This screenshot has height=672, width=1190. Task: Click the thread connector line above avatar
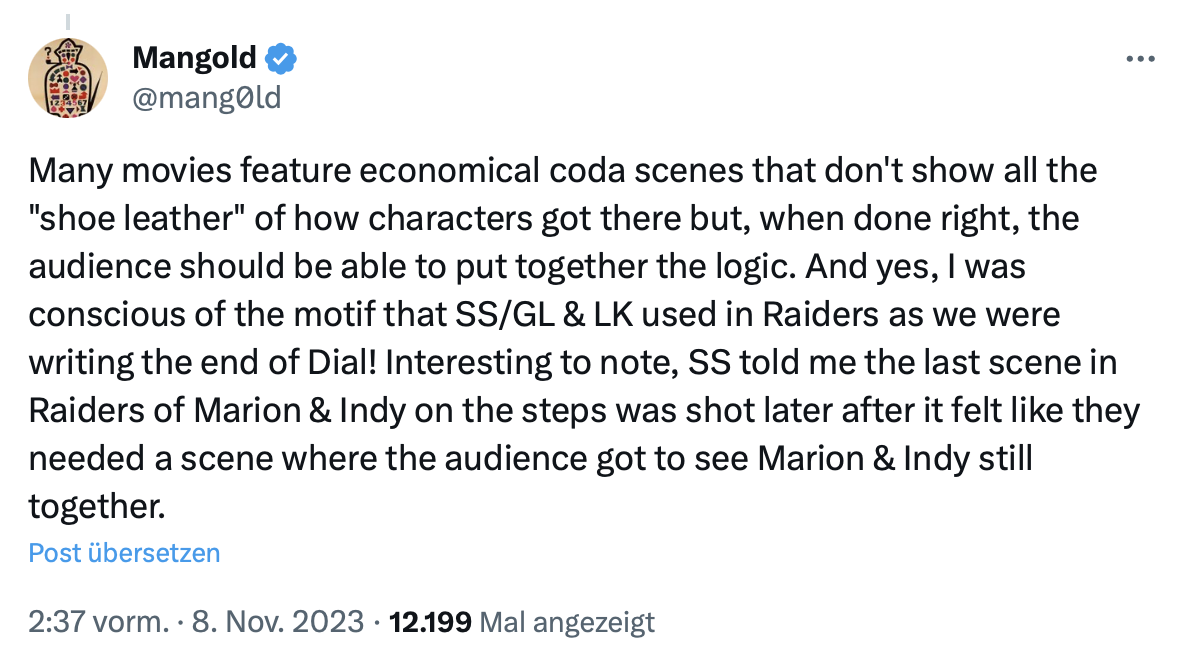[68, 18]
